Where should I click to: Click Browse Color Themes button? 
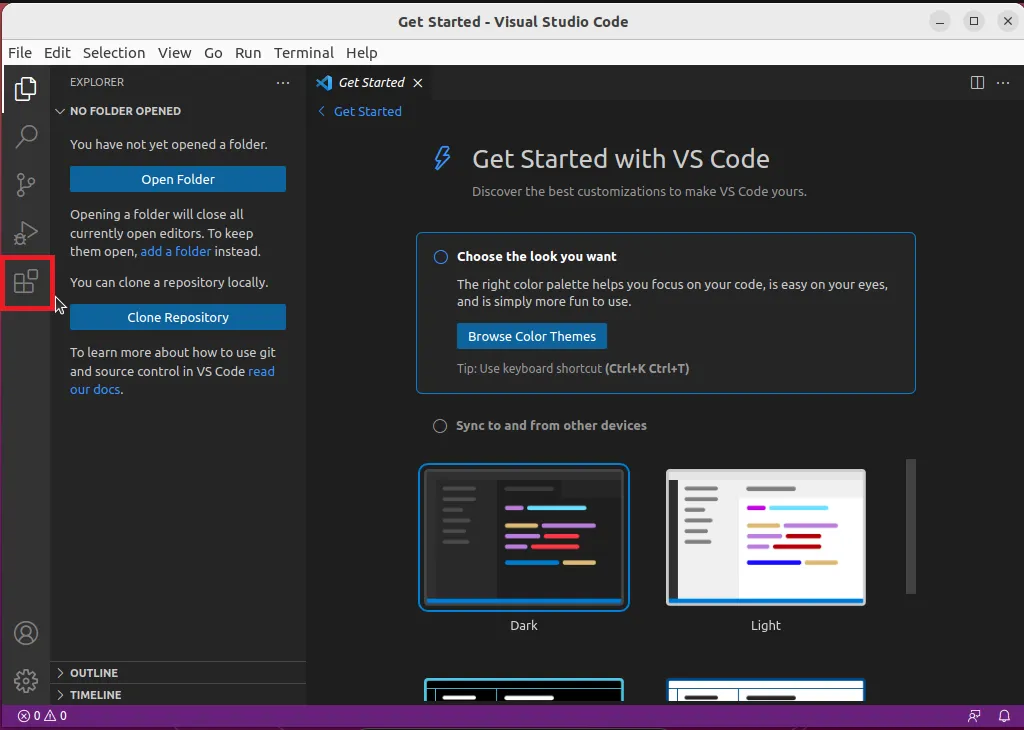(x=532, y=336)
